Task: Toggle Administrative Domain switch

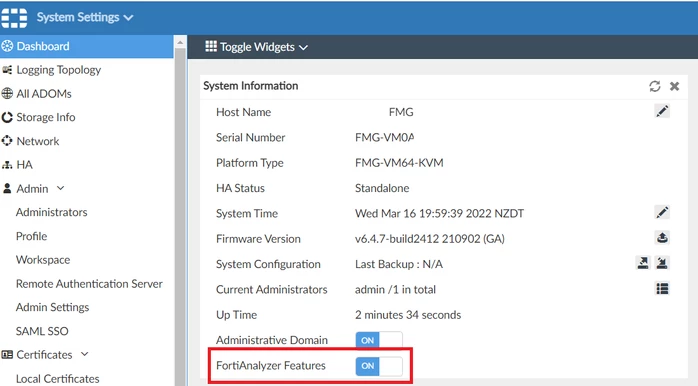Action: coord(379,340)
